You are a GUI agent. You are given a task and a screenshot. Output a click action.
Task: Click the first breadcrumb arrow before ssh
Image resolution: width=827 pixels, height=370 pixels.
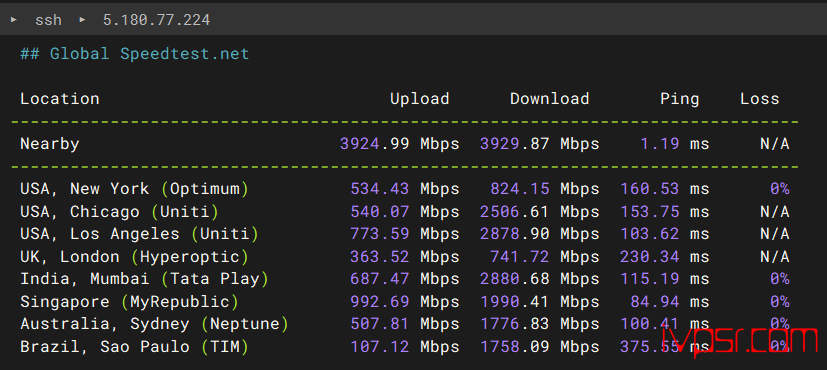(x=14, y=20)
